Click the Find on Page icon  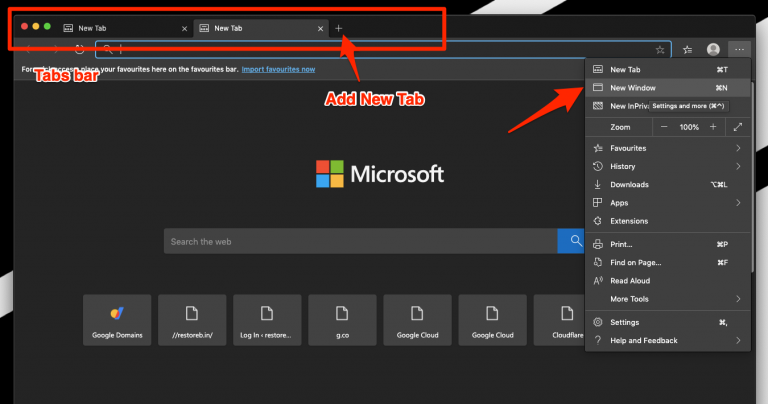598,262
